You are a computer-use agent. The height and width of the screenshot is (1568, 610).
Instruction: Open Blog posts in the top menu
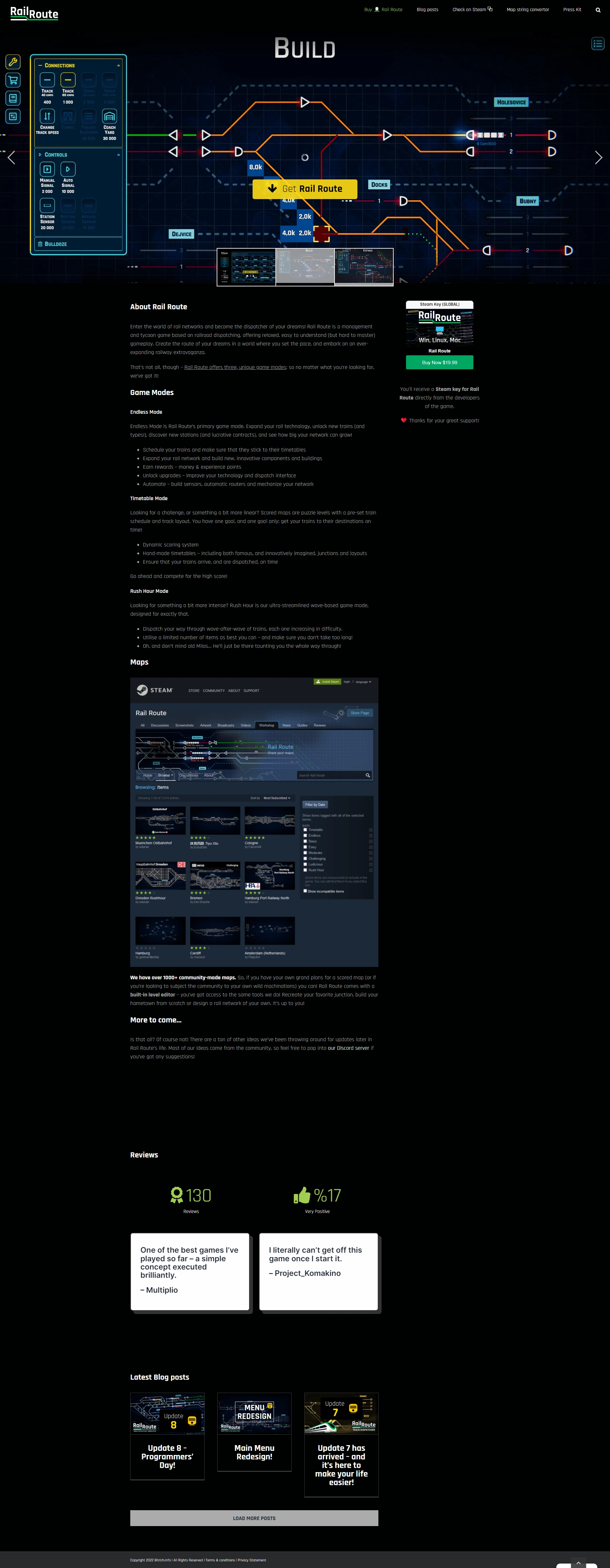(x=427, y=10)
